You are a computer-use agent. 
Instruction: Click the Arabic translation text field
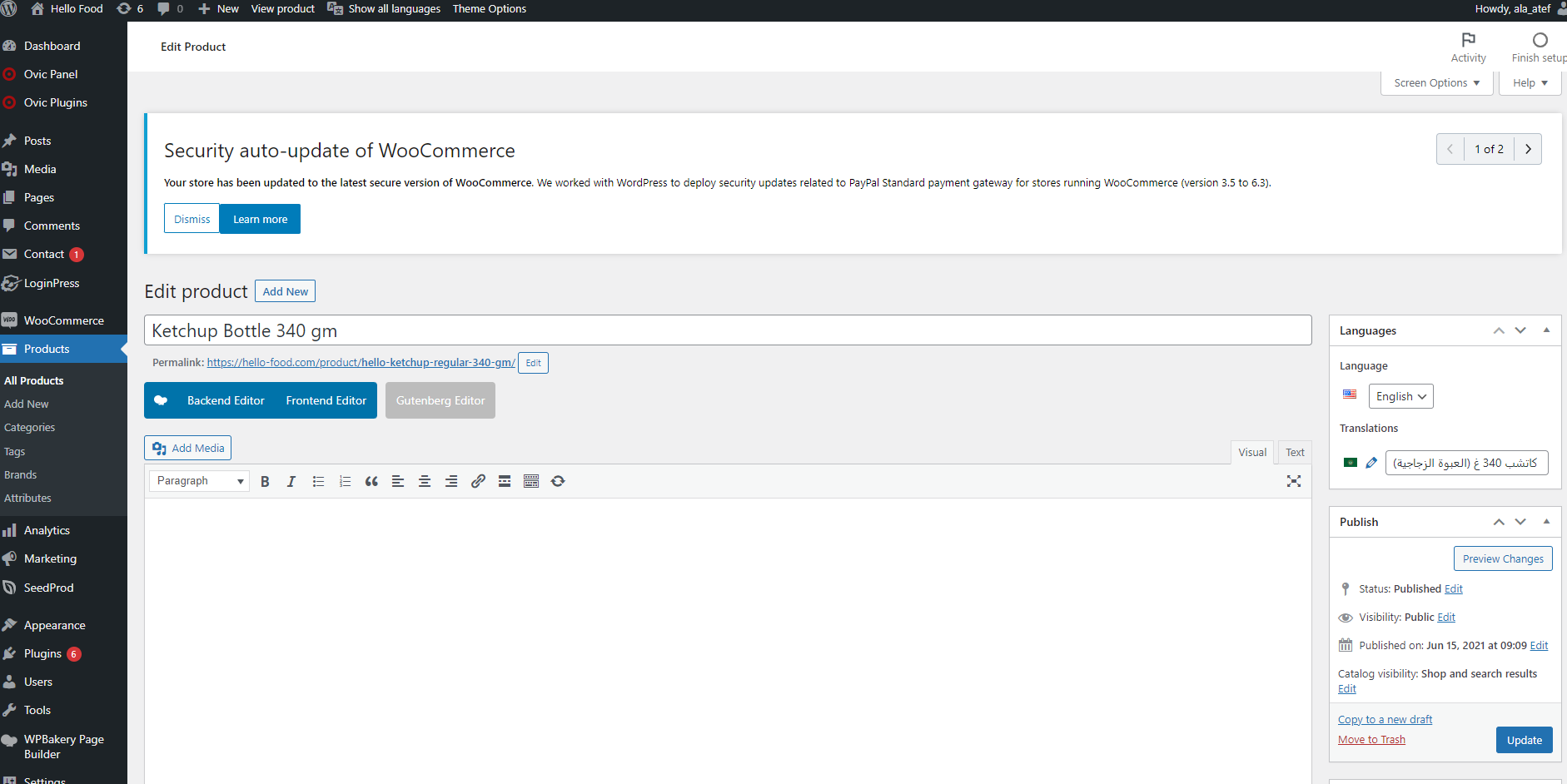click(x=1466, y=463)
